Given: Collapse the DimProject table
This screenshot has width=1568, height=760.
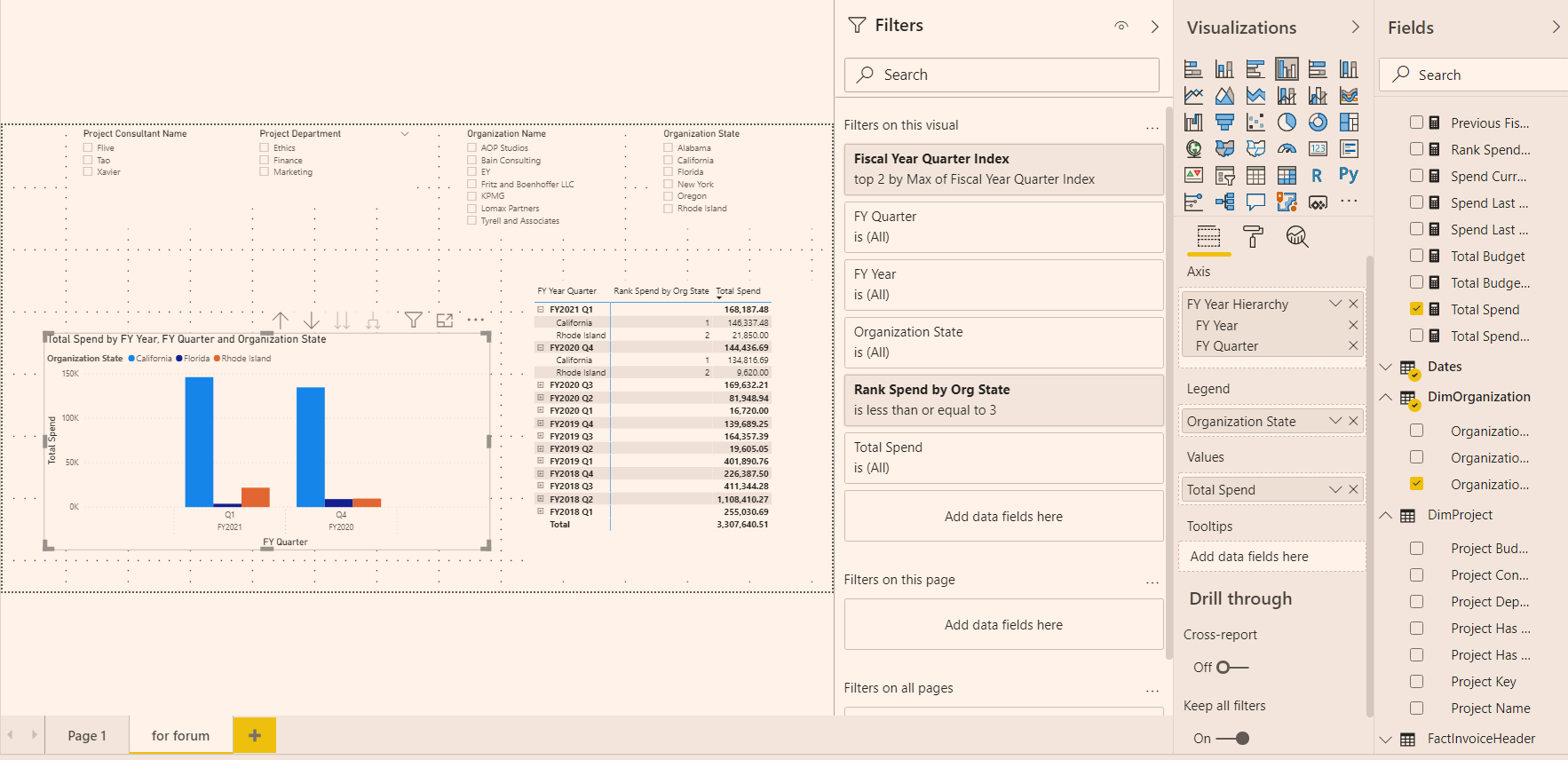Looking at the screenshot, I should (1385, 515).
